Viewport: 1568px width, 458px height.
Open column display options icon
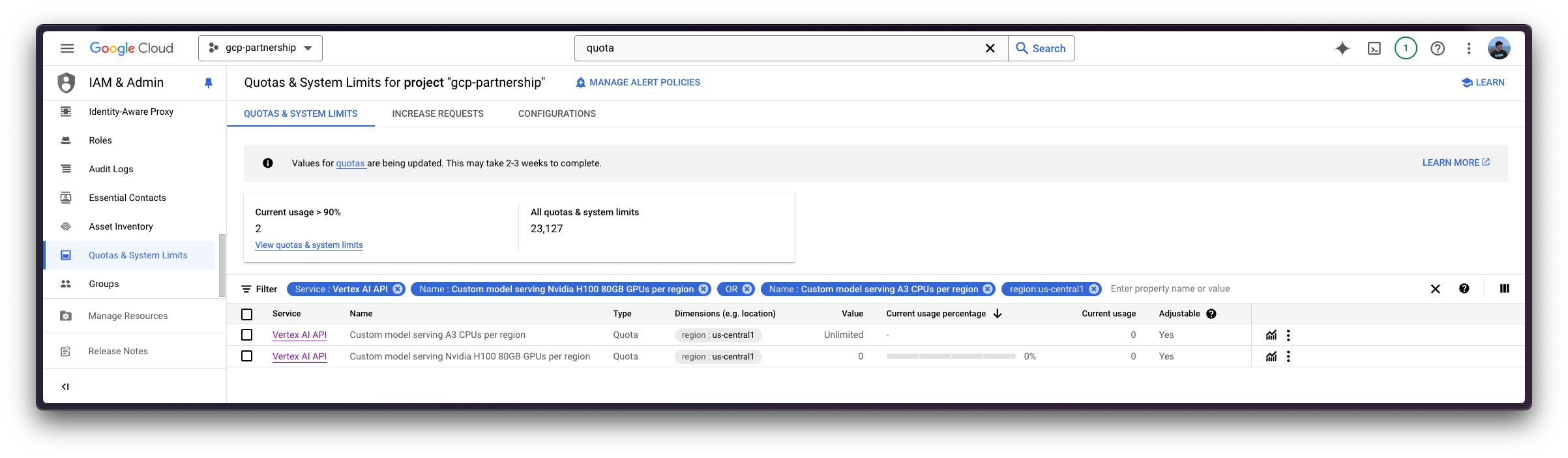(x=1504, y=288)
